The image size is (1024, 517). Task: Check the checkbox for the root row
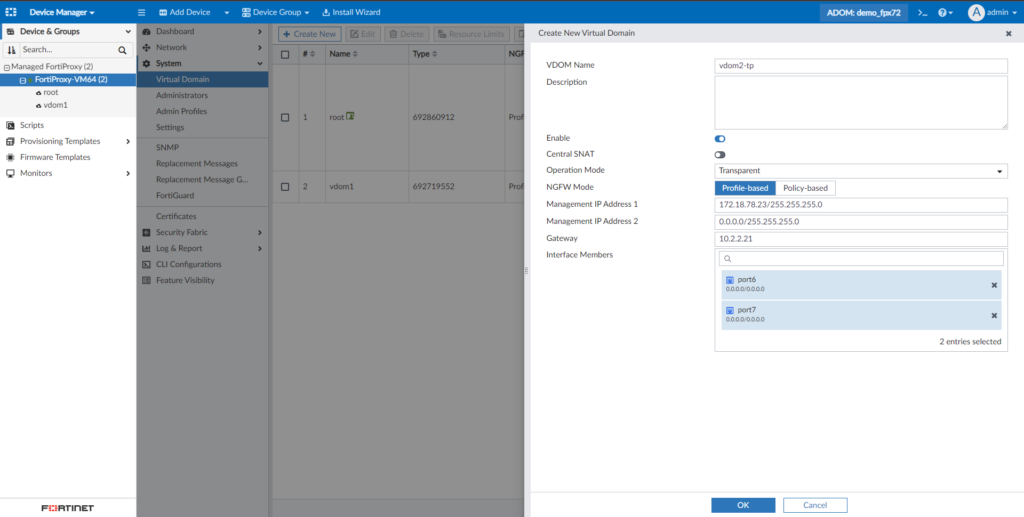point(285,117)
